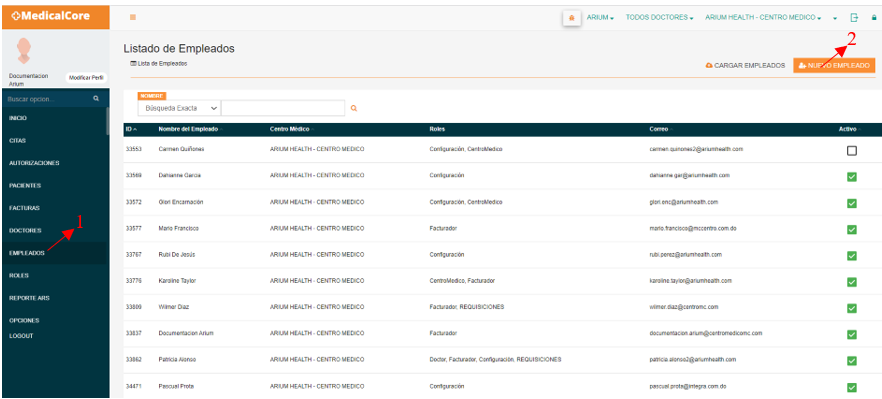Click the hamburger menu icon
The height and width of the screenshot is (399, 882).
[x=133, y=17]
